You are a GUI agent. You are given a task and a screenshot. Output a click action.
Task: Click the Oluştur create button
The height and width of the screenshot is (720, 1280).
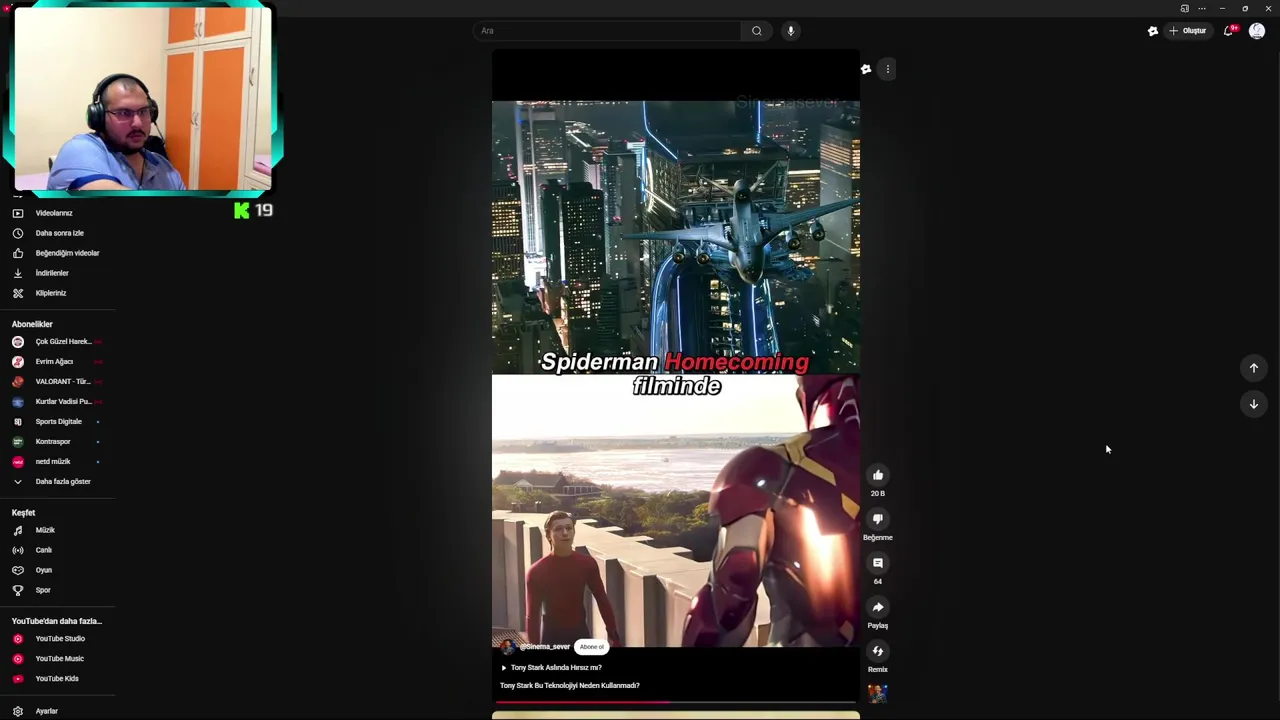click(x=1188, y=31)
